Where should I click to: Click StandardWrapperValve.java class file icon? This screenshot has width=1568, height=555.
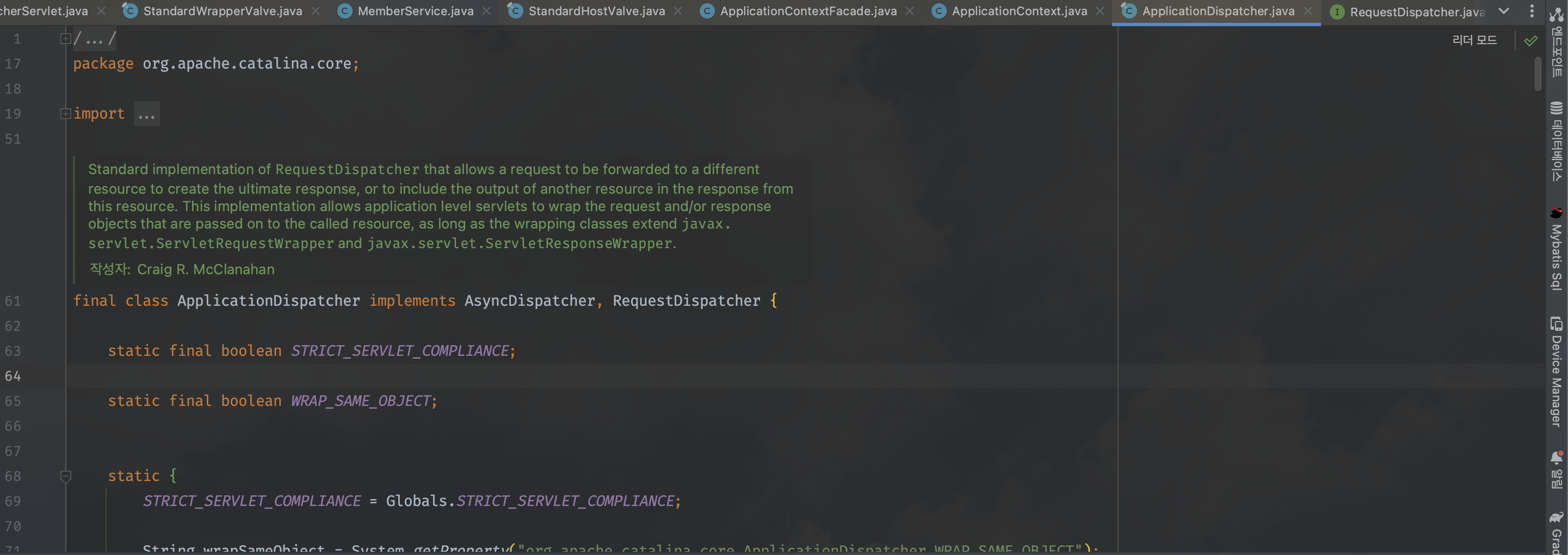tap(129, 10)
